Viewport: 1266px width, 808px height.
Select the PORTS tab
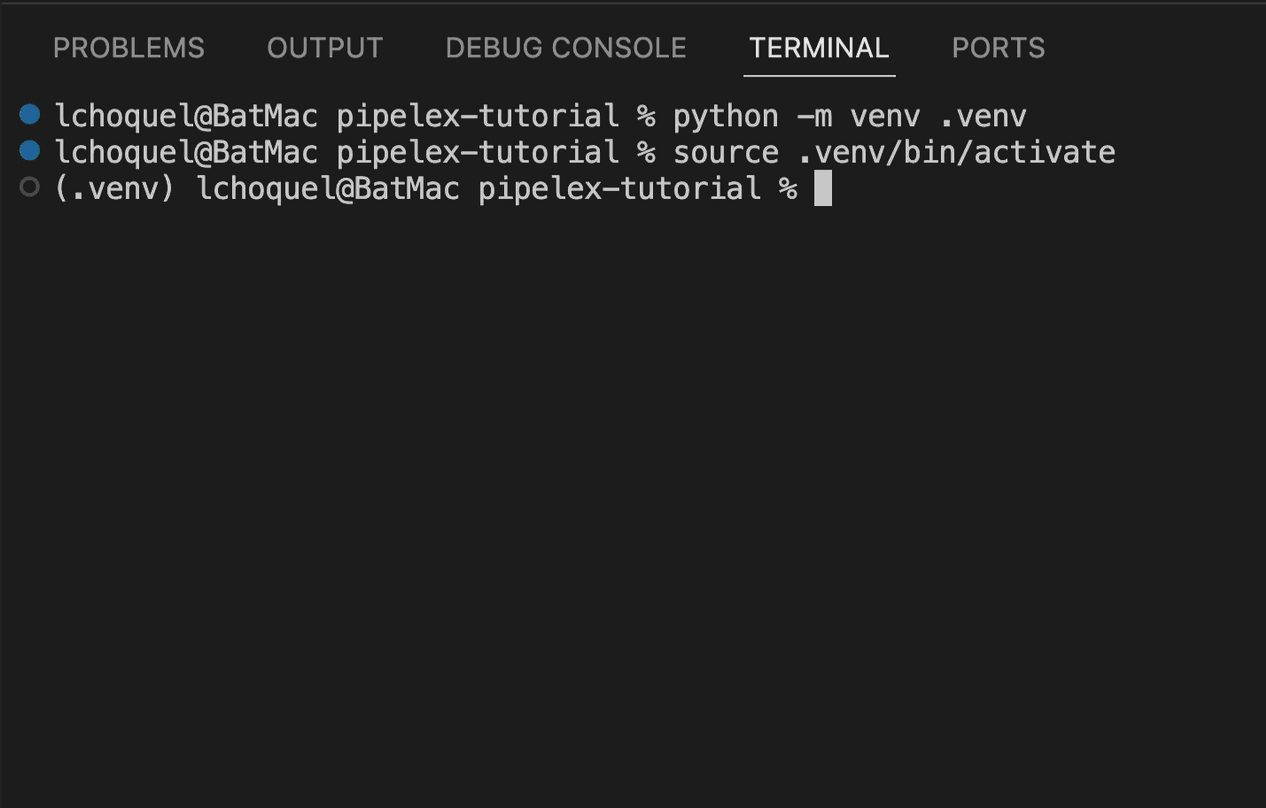[997, 47]
